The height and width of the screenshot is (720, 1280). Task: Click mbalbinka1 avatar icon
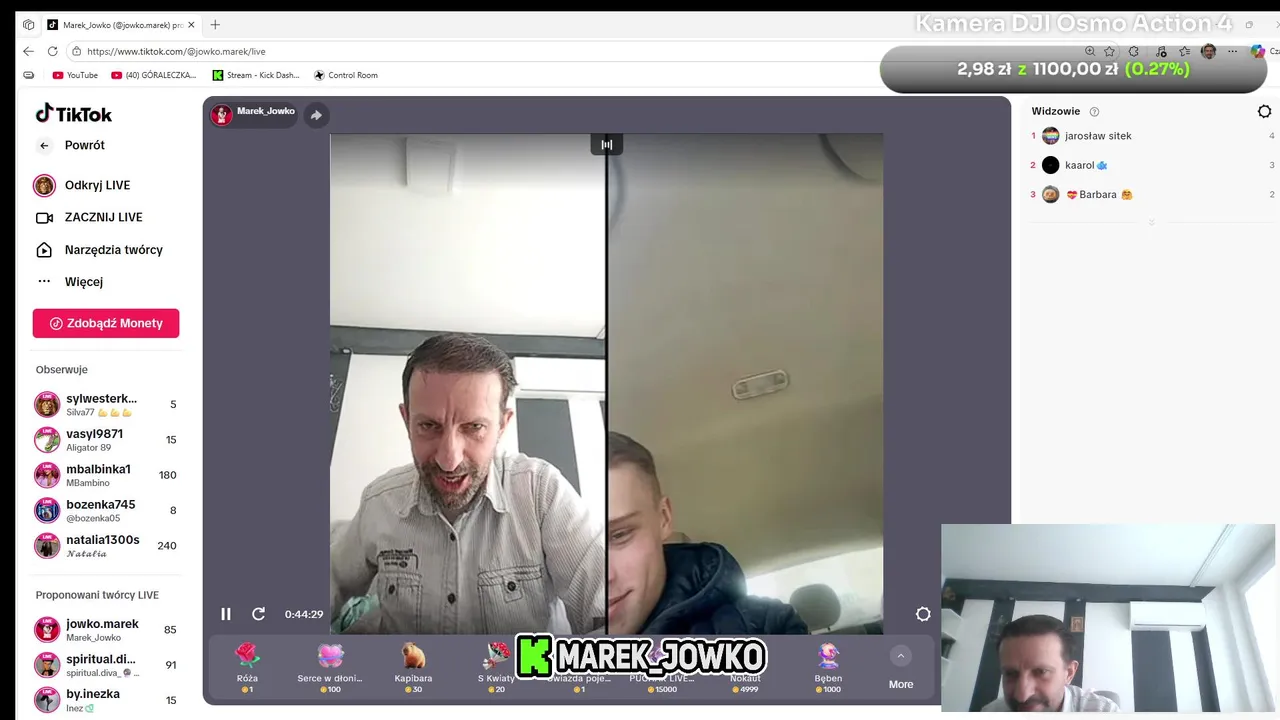coord(47,475)
